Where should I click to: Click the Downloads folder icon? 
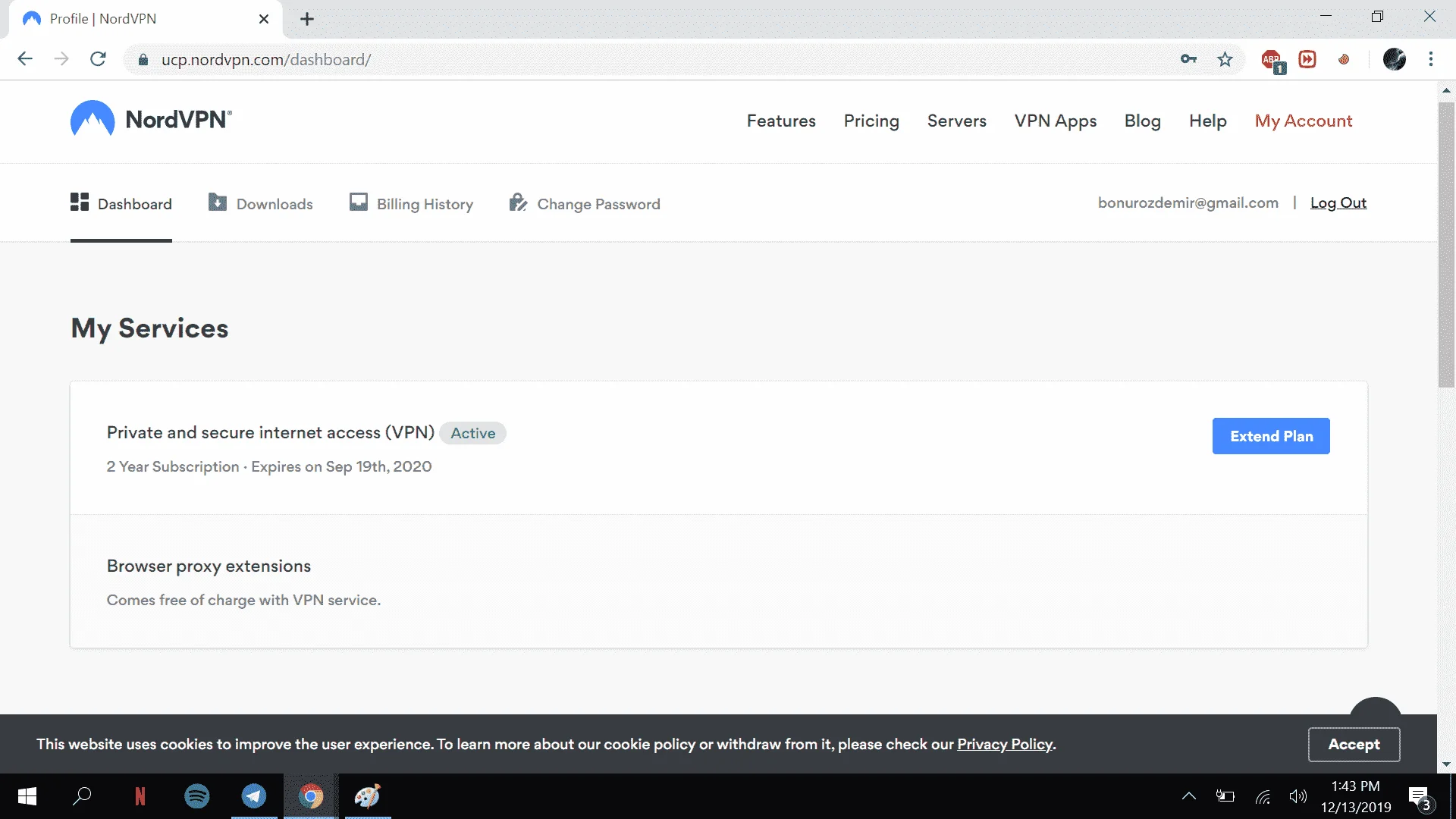coord(218,202)
